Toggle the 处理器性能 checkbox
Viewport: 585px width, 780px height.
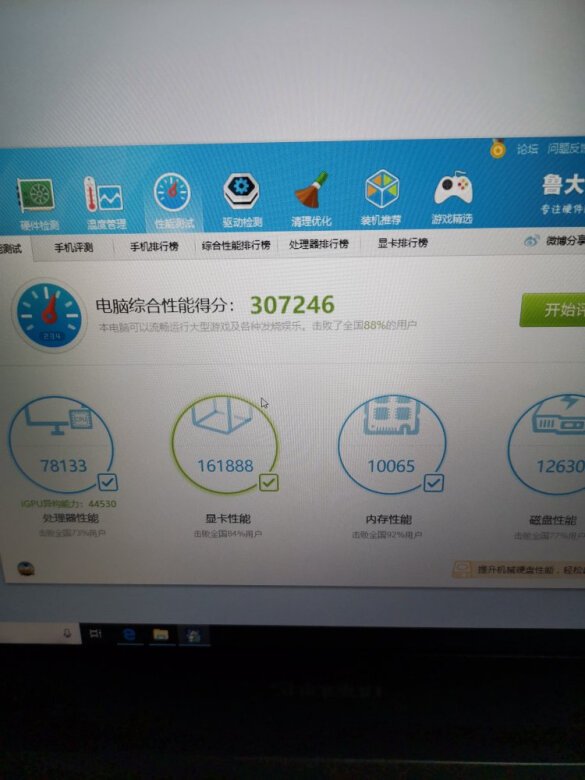(x=107, y=482)
